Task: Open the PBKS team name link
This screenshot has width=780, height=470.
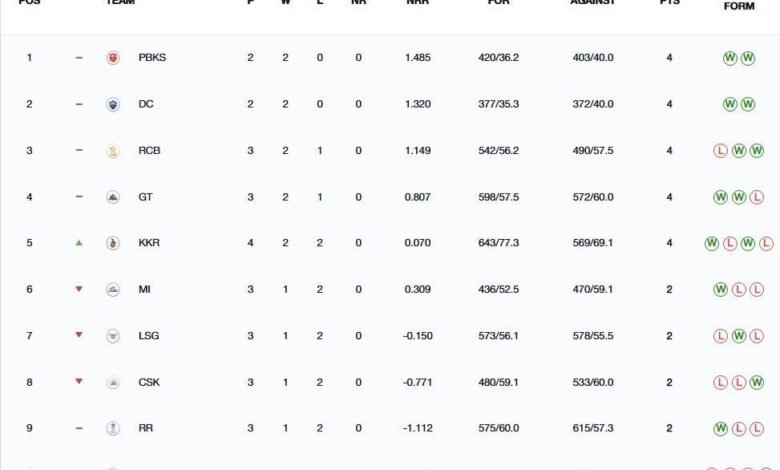Action: pos(152,58)
